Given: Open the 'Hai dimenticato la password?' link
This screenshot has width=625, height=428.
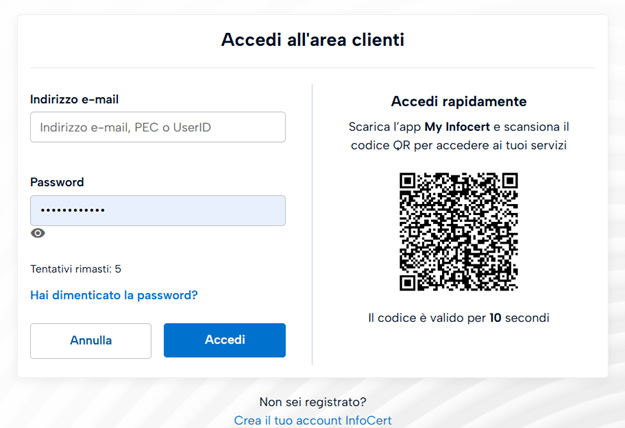Looking at the screenshot, I should coord(114,295).
